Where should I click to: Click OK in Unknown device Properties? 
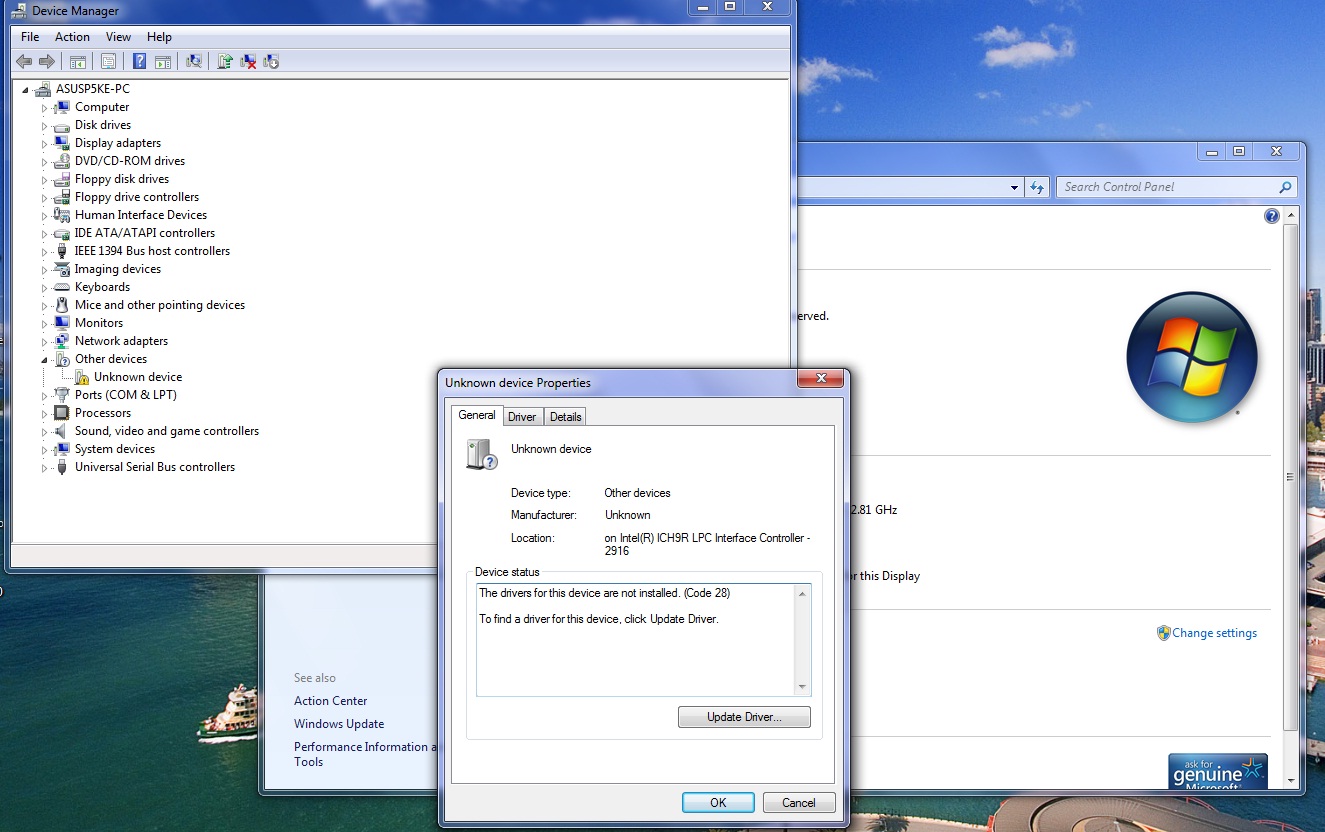pos(718,802)
